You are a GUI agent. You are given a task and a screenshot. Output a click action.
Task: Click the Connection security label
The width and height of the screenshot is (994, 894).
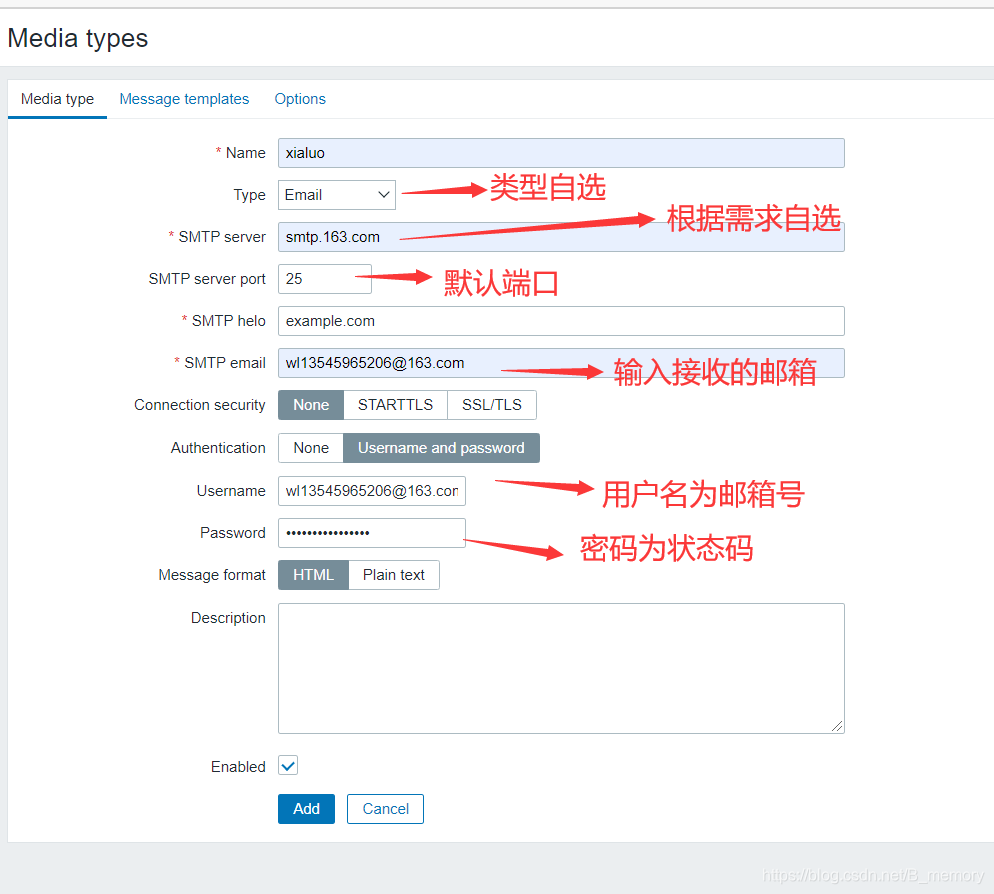click(x=200, y=405)
